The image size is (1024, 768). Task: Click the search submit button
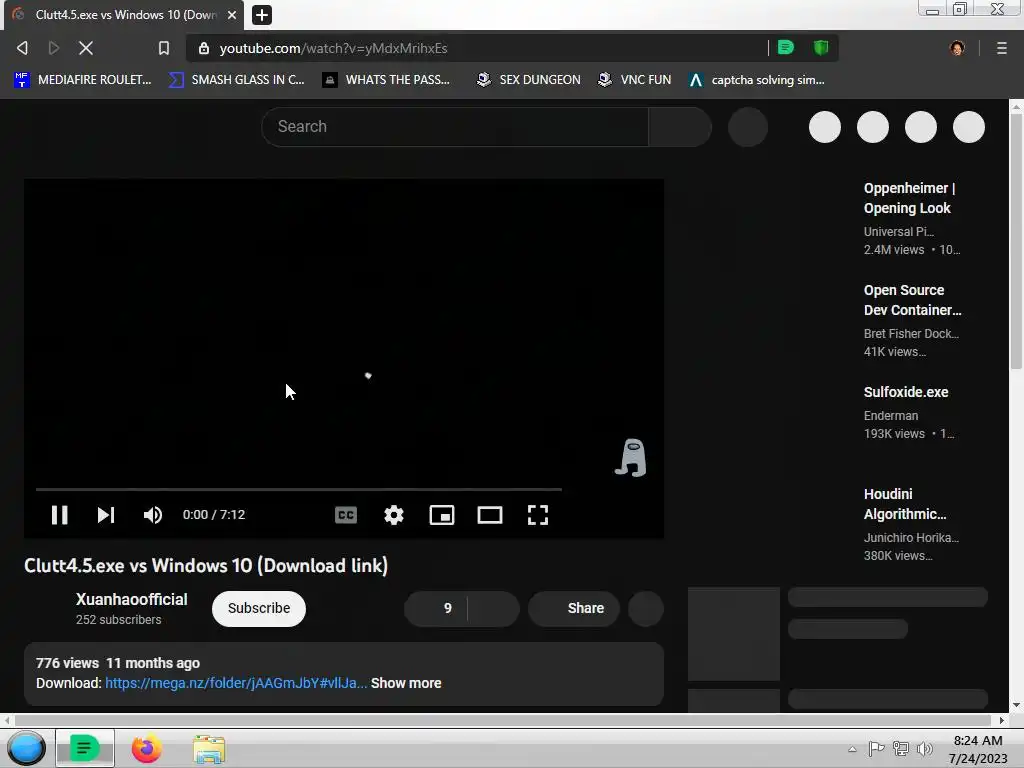[680, 127]
